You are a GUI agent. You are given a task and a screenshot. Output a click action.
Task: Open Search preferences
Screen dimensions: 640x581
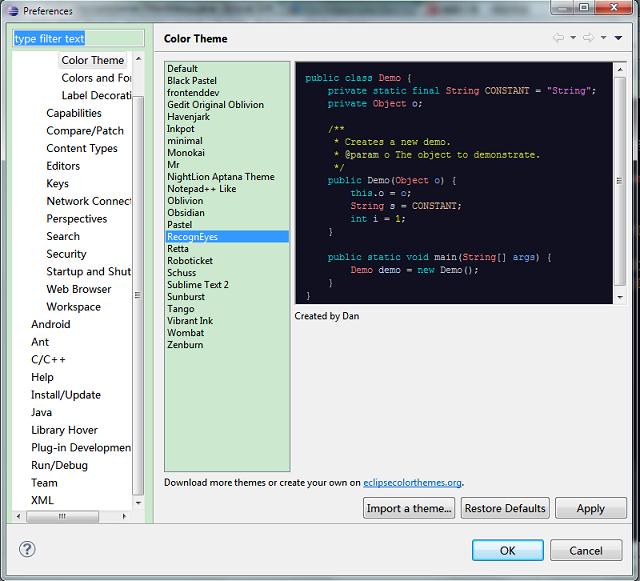point(63,236)
